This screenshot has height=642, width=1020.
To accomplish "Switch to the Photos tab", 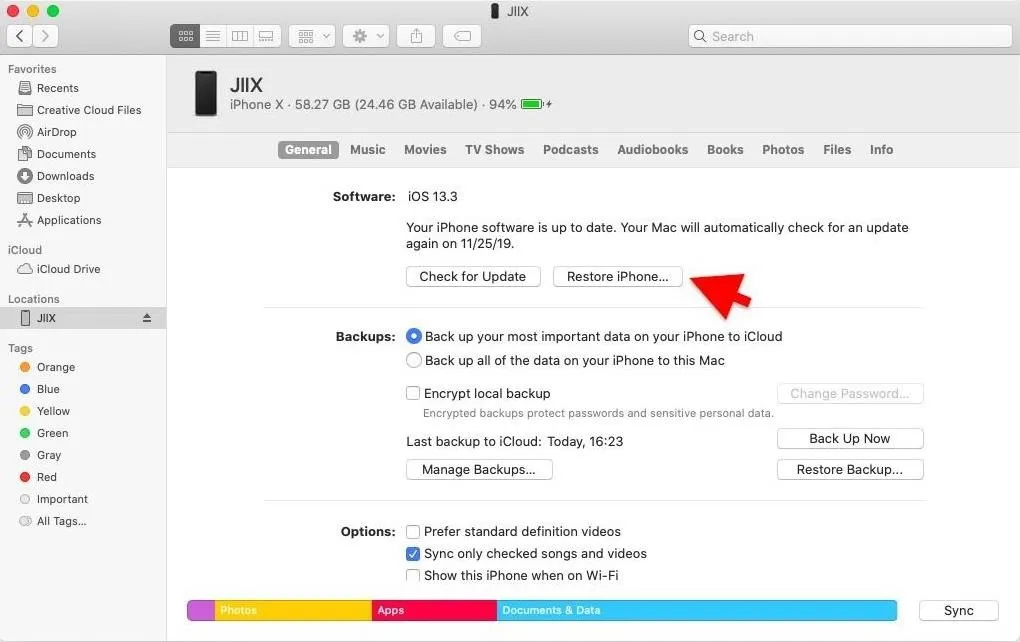I will [x=783, y=150].
